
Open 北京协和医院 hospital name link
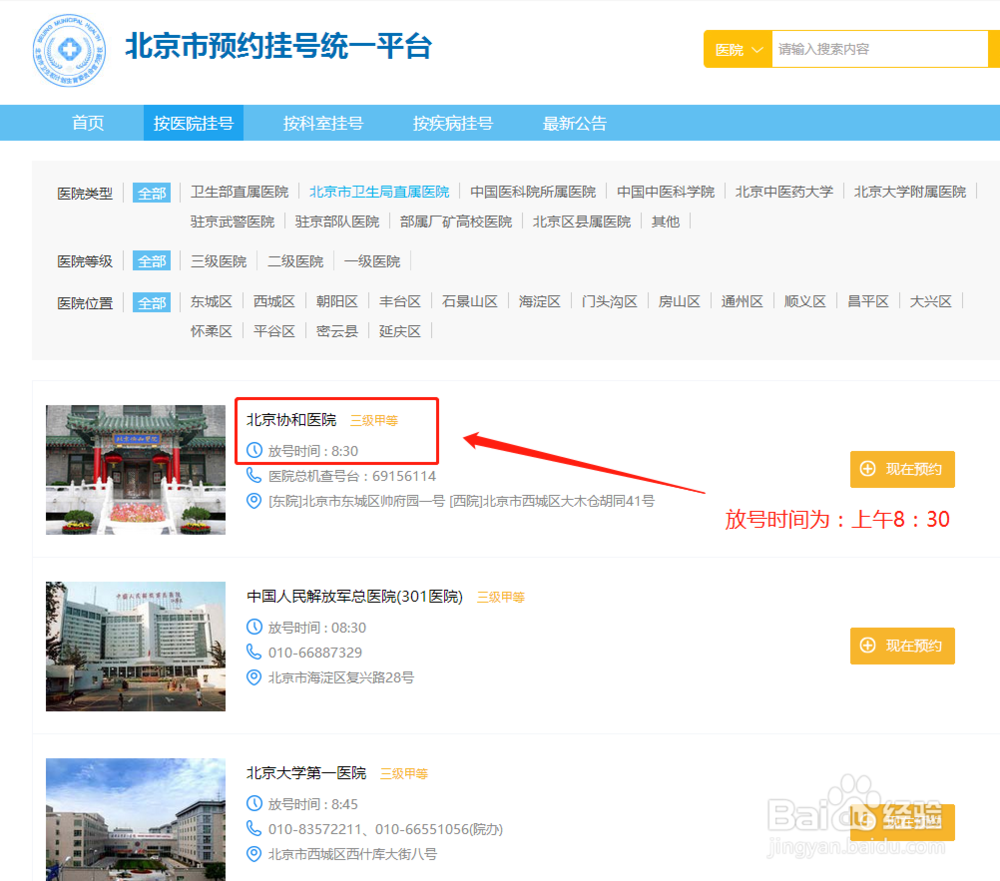tap(291, 420)
